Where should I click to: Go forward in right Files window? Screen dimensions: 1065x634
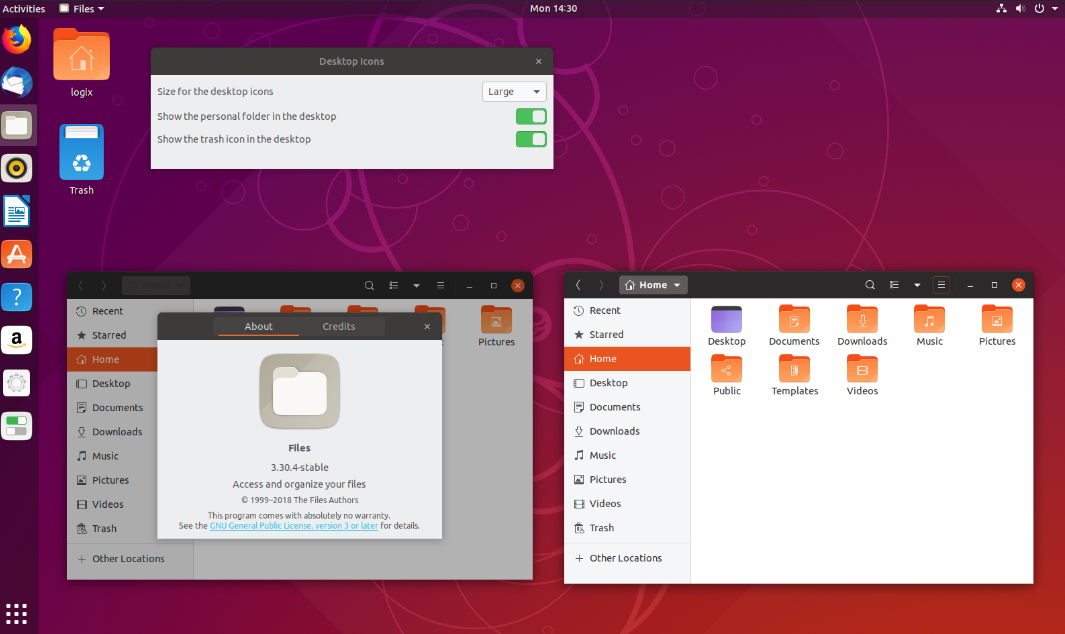click(601, 285)
